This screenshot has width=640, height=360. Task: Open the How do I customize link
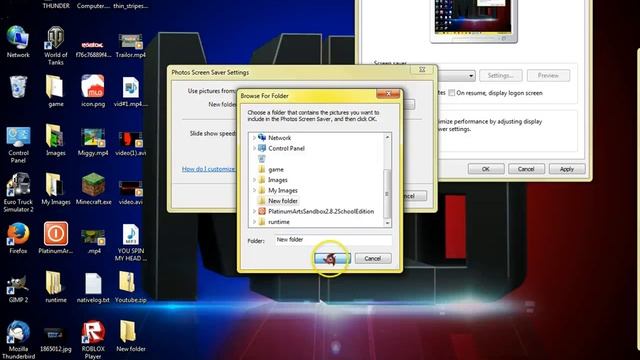pos(209,169)
